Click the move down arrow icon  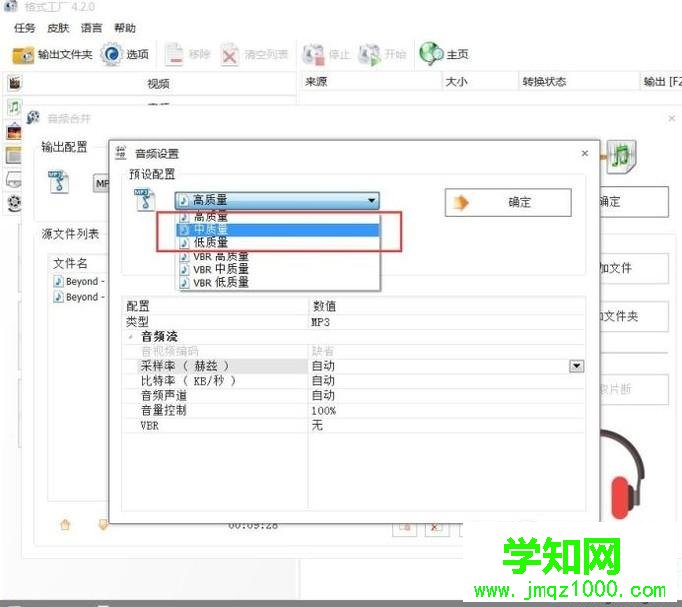pos(103,525)
